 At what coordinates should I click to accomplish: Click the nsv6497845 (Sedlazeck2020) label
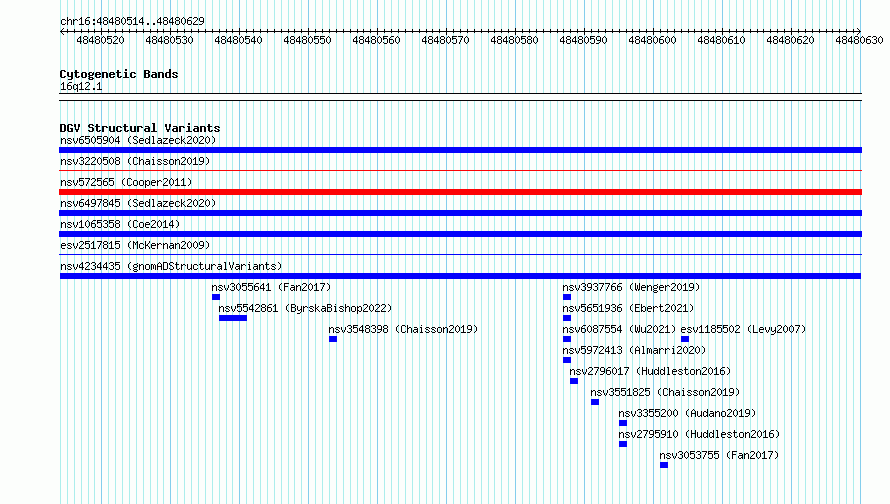pos(138,203)
